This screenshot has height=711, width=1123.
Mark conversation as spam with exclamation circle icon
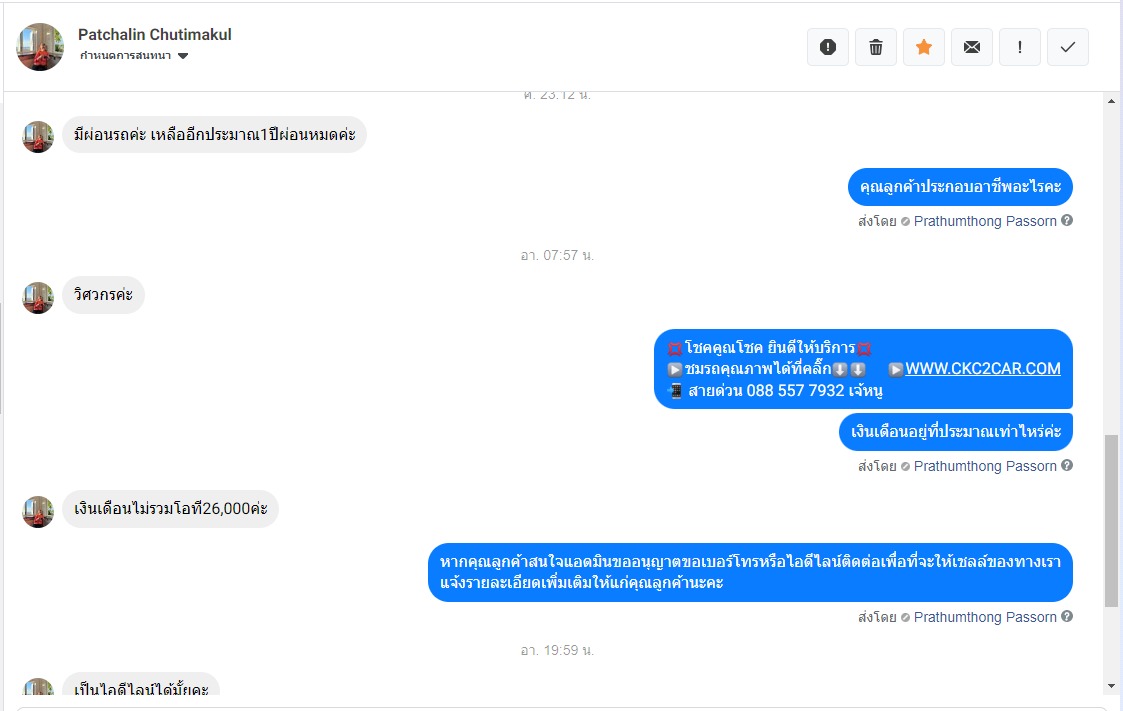click(x=828, y=47)
